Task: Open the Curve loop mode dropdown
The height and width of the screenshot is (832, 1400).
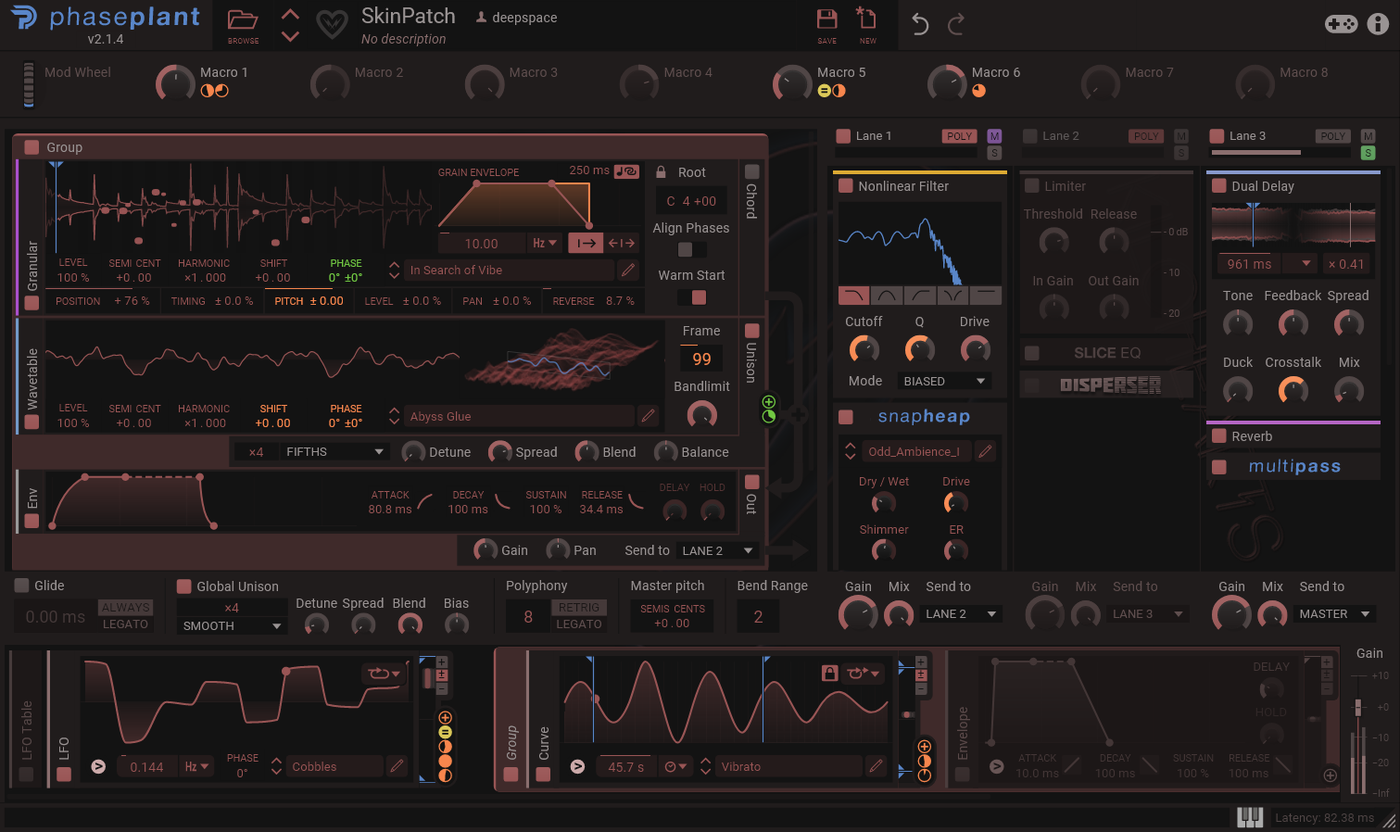Action: [x=862, y=673]
